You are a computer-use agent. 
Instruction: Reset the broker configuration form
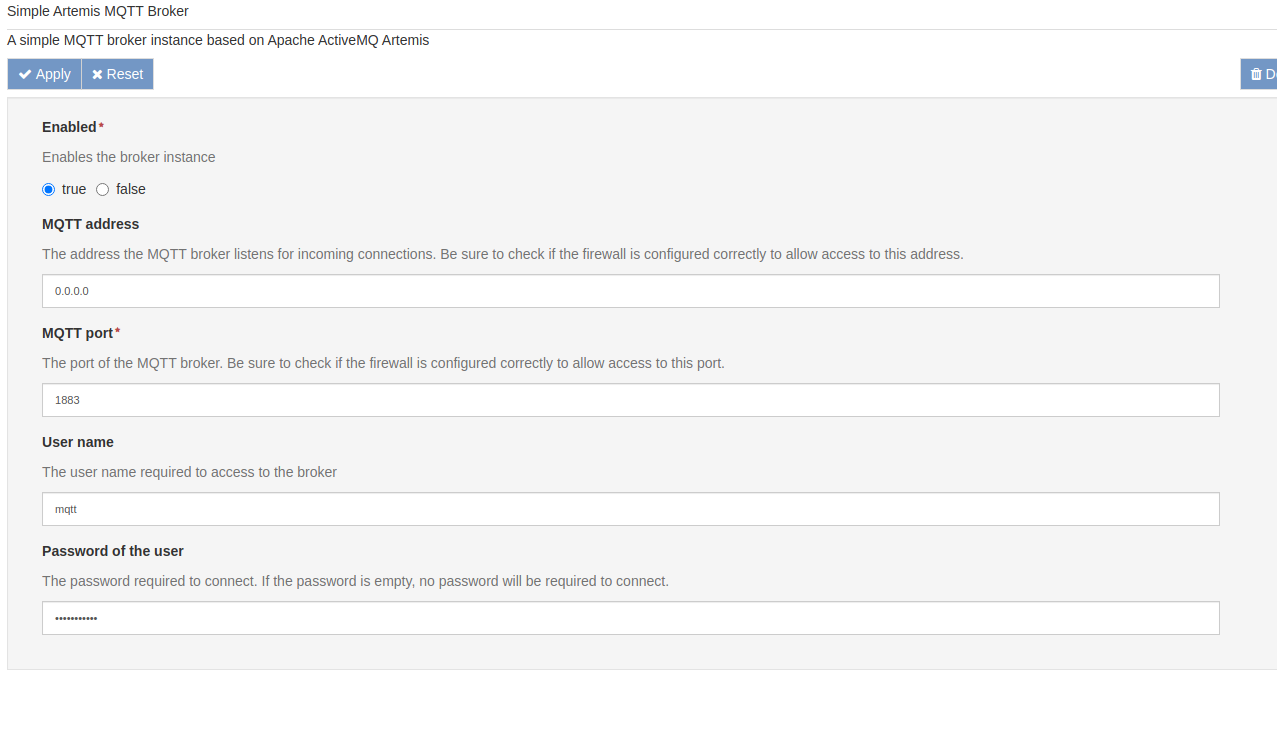[117, 73]
